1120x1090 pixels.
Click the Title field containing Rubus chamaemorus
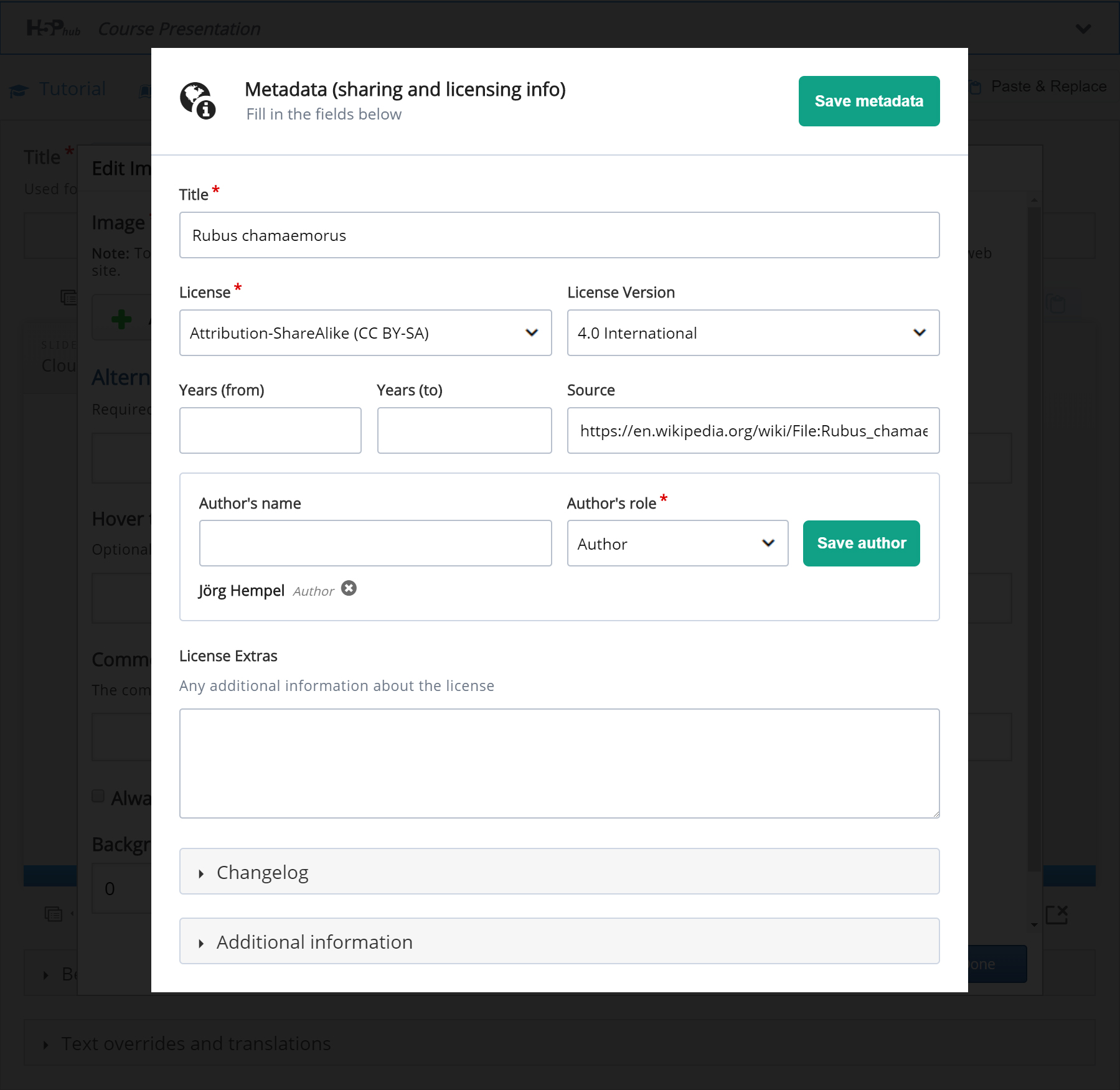pos(559,235)
